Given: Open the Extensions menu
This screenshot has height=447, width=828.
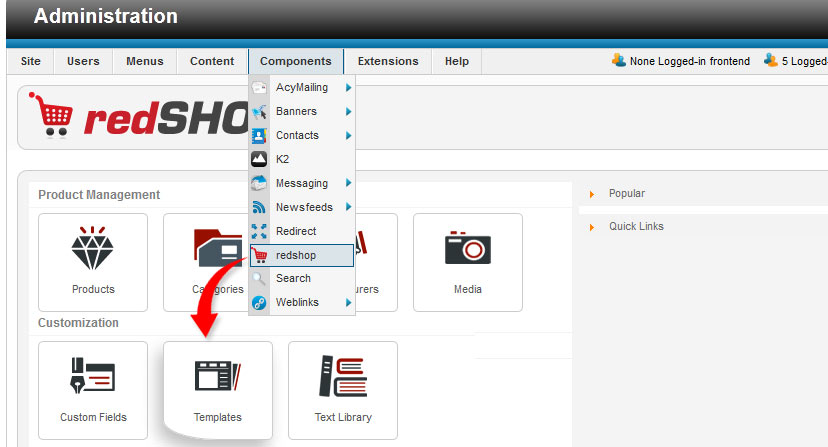Looking at the screenshot, I should (388, 61).
